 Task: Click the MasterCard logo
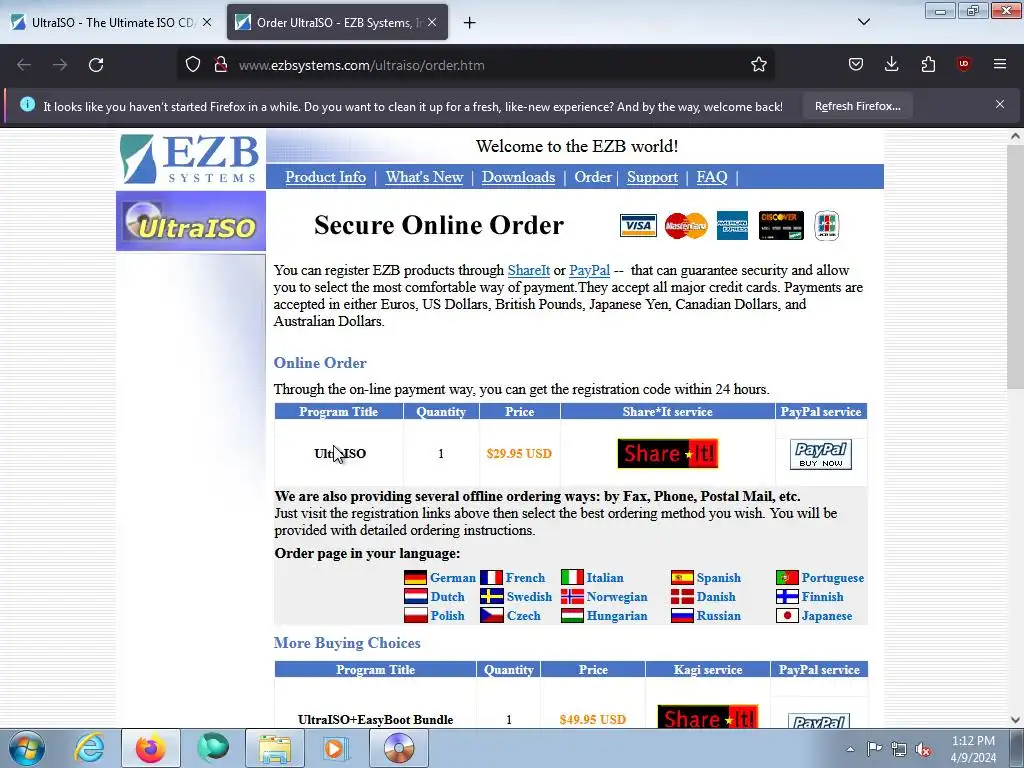click(x=686, y=226)
